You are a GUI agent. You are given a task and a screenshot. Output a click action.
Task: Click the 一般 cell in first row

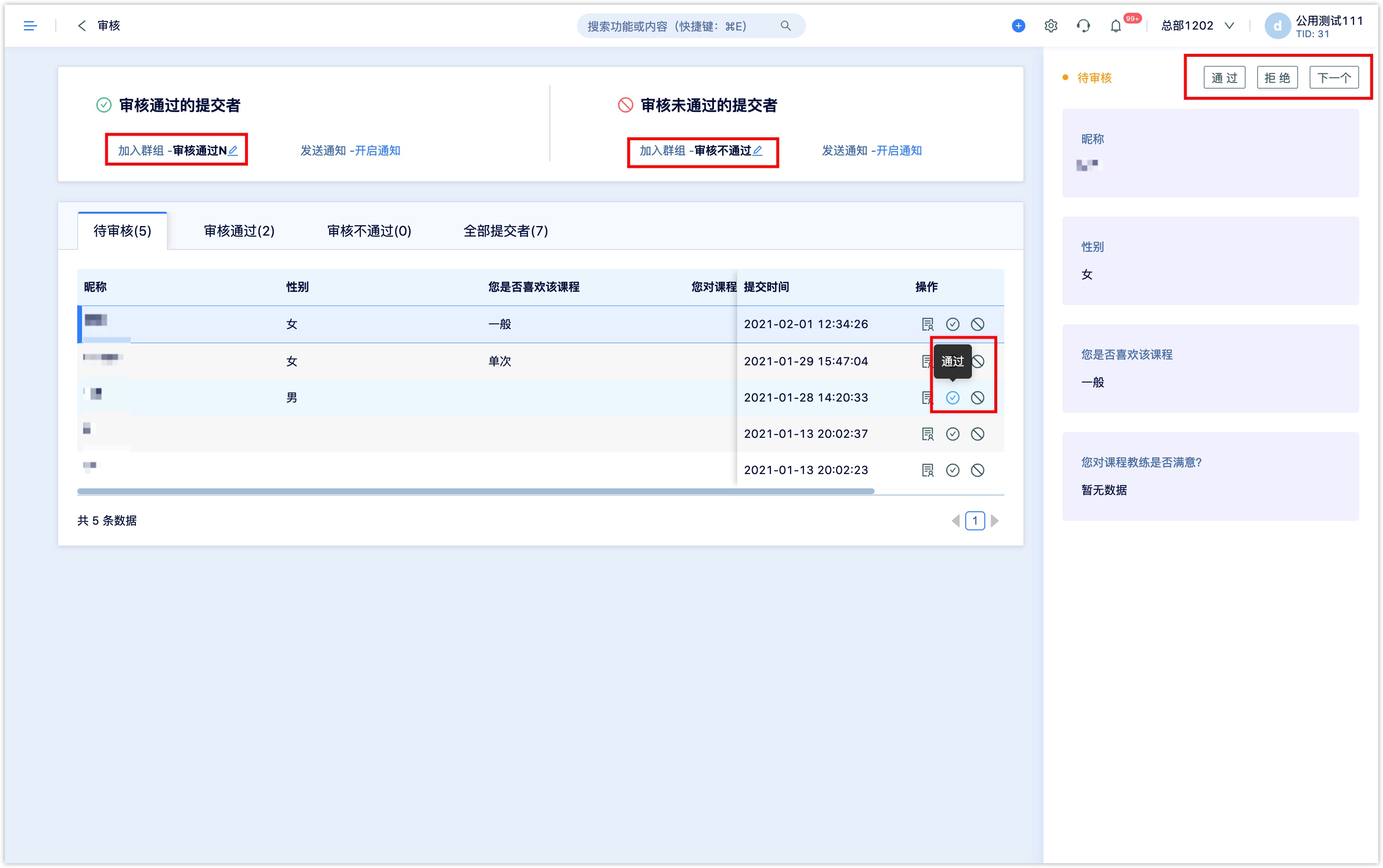click(x=499, y=324)
